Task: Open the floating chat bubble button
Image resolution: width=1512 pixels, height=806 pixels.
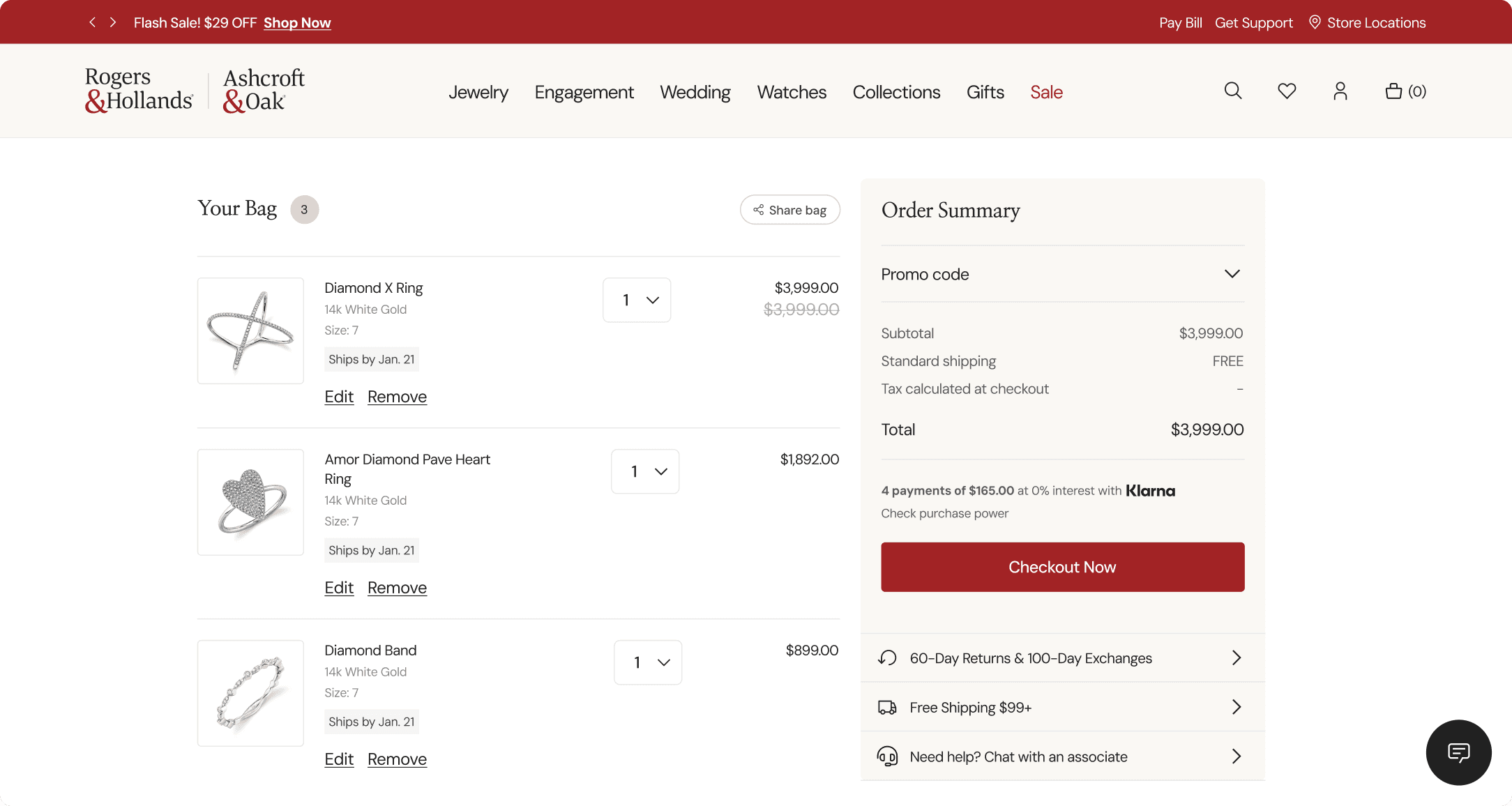Action: point(1458,752)
